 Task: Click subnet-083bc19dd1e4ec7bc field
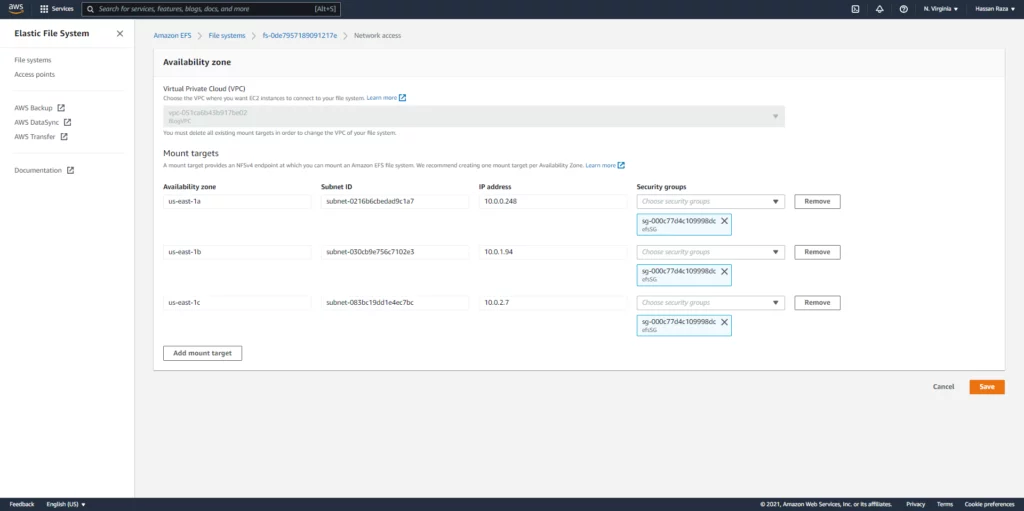(x=395, y=303)
